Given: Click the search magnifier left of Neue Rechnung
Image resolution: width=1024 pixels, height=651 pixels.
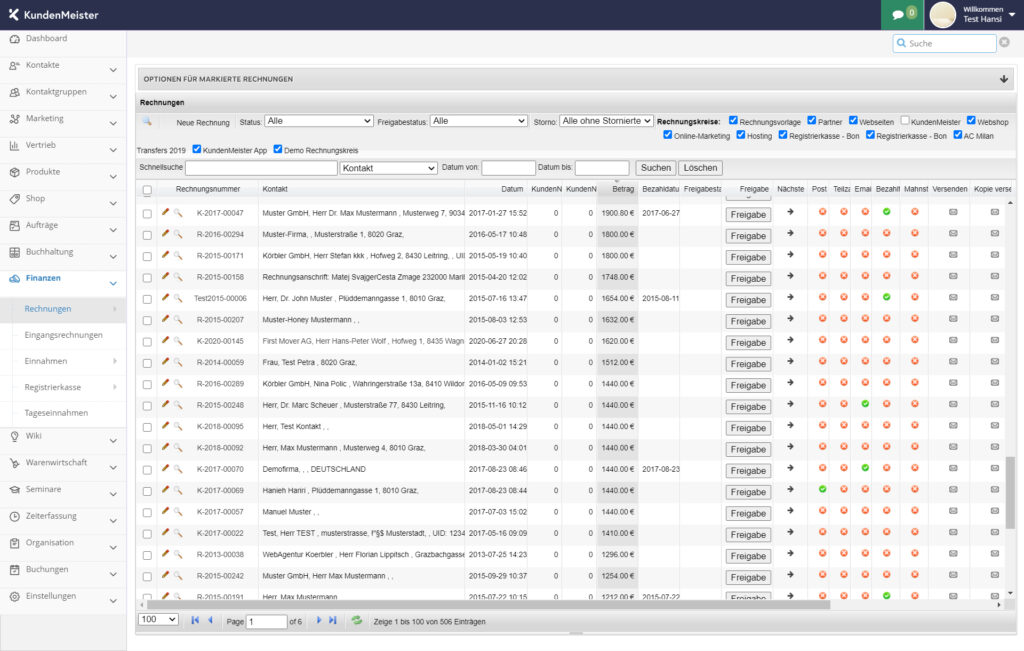Looking at the screenshot, I should (148, 121).
